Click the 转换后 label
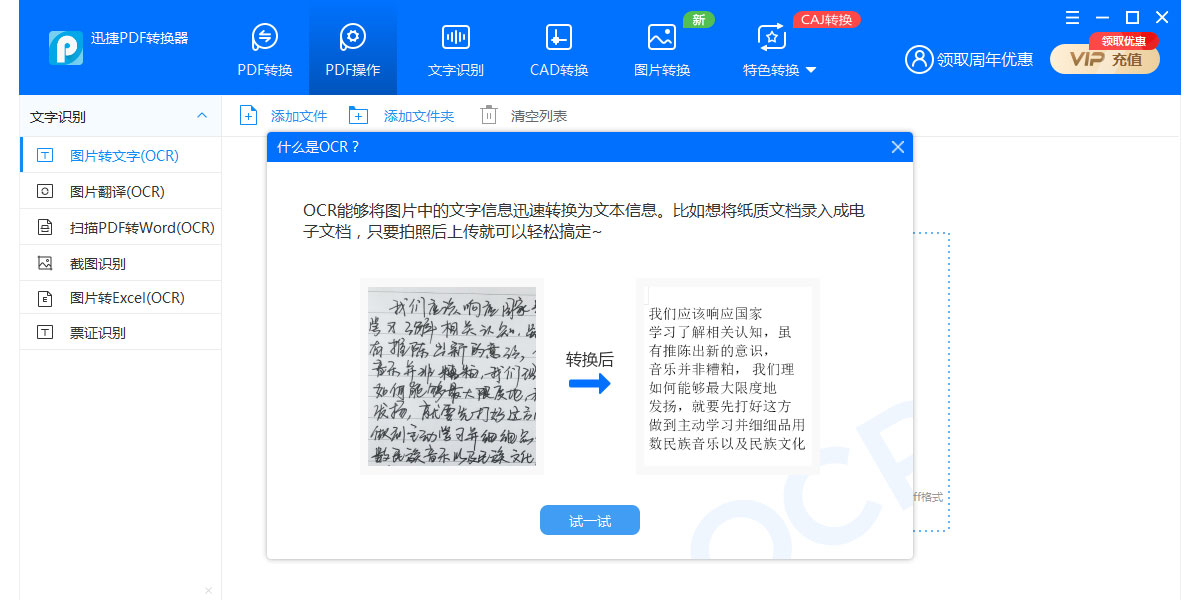Image resolution: width=1200 pixels, height=600 pixels. click(x=590, y=360)
